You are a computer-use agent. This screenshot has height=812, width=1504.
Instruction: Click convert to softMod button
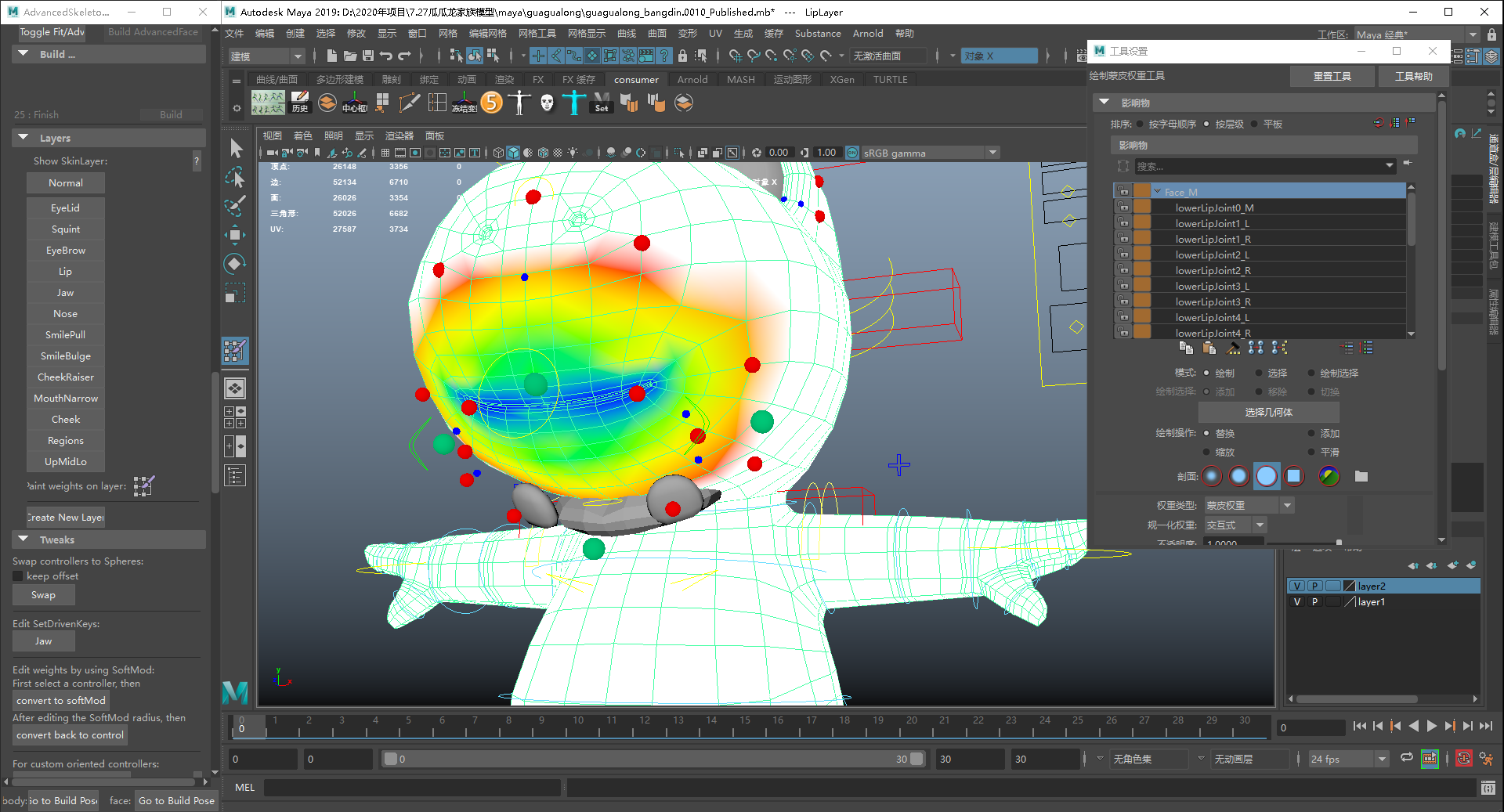tap(61, 701)
